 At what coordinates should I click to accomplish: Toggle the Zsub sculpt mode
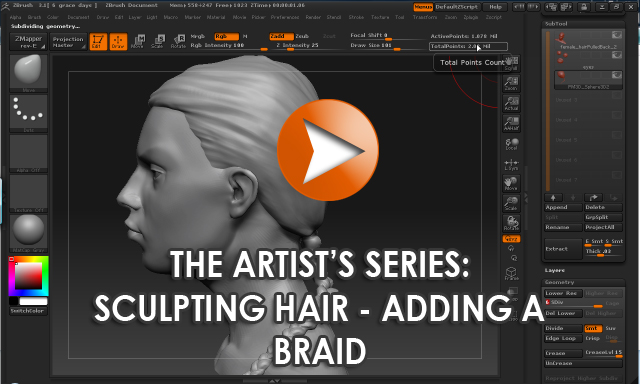(x=302, y=36)
